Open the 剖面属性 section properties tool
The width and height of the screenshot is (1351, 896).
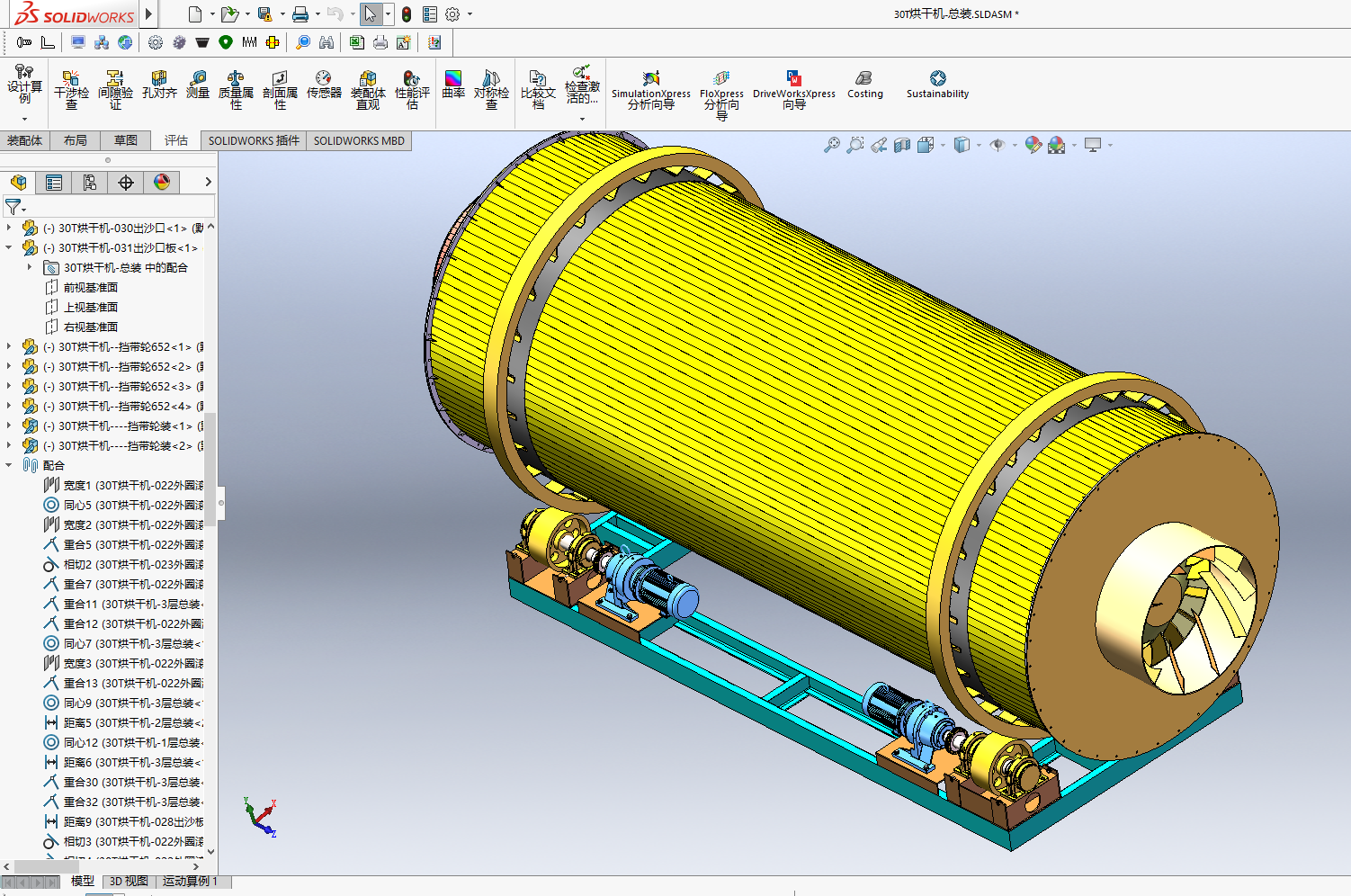280,90
